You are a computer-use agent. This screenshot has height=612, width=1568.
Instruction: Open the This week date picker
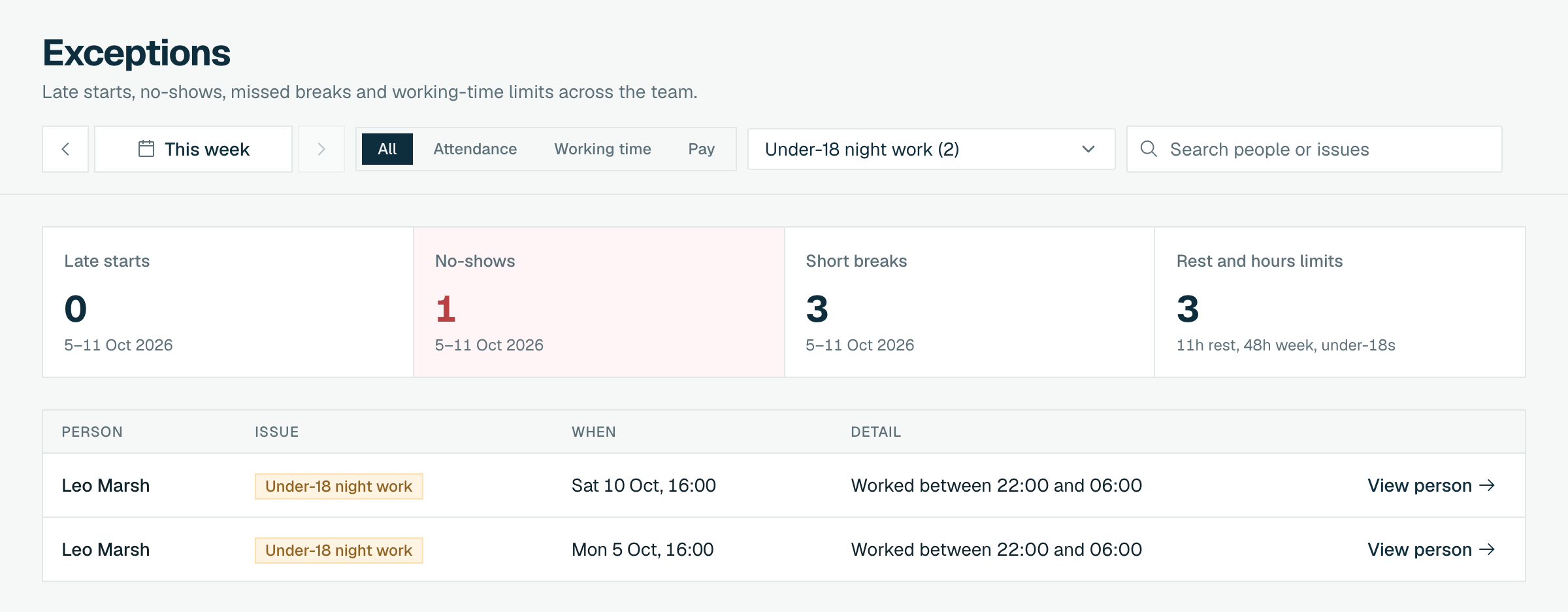(x=193, y=149)
